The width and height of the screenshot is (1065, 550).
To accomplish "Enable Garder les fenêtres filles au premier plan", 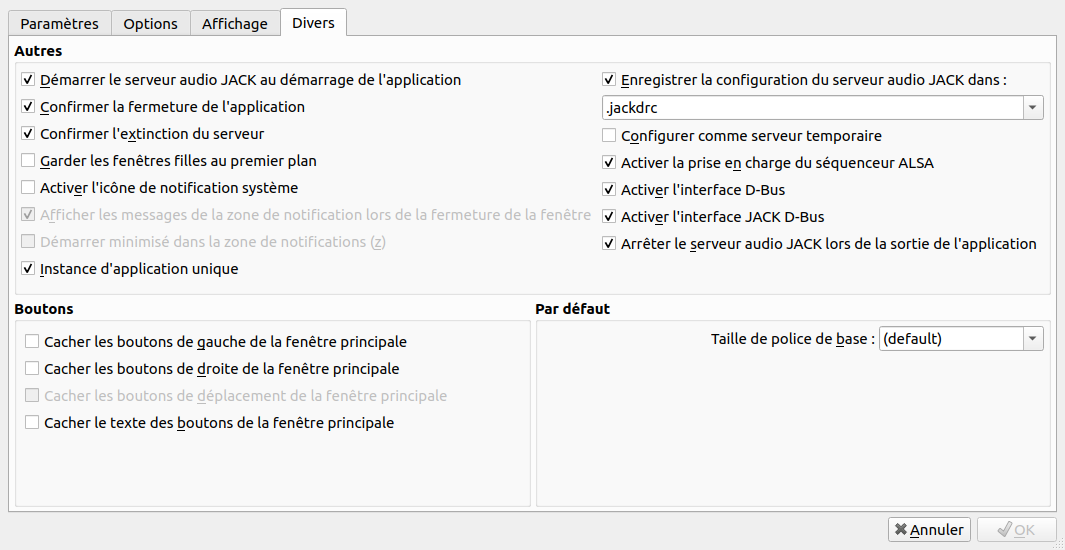I will coord(28,161).
